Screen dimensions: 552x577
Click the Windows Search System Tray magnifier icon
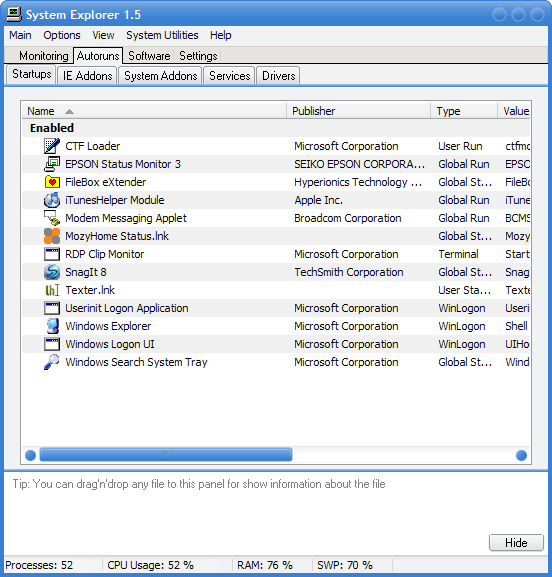[x=52, y=362]
